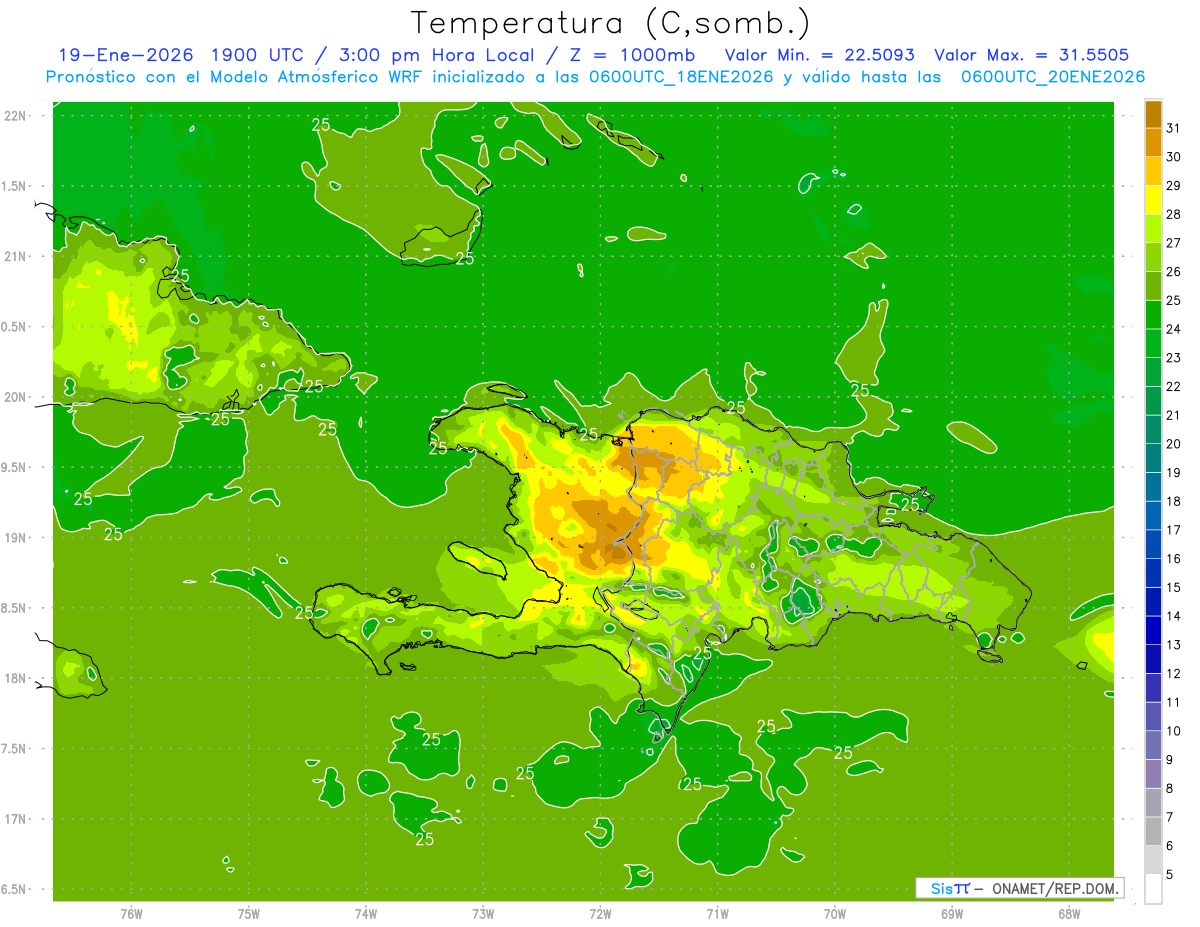Pick the gray legend swatch between 6 and 7
Viewport: 1200px width, 927px height.
(x=1153, y=832)
